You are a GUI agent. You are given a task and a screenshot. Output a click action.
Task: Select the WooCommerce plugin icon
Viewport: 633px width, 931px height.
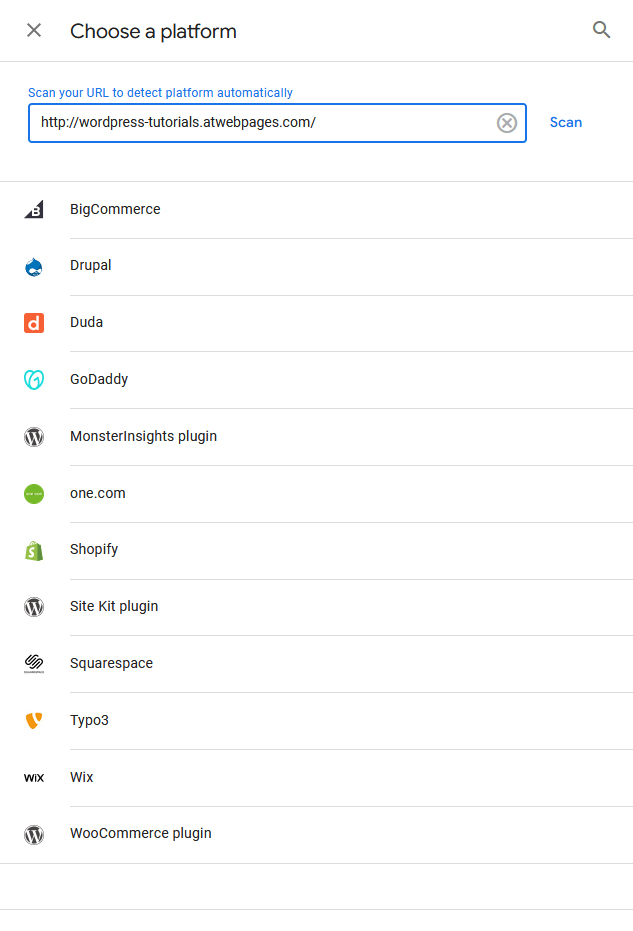click(34, 834)
